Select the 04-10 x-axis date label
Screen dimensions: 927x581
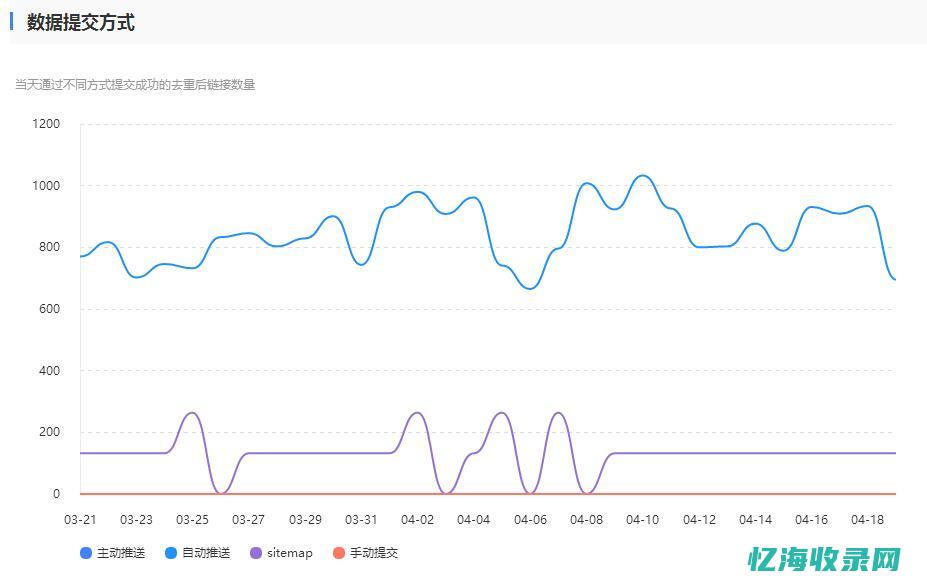pos(642,519)
